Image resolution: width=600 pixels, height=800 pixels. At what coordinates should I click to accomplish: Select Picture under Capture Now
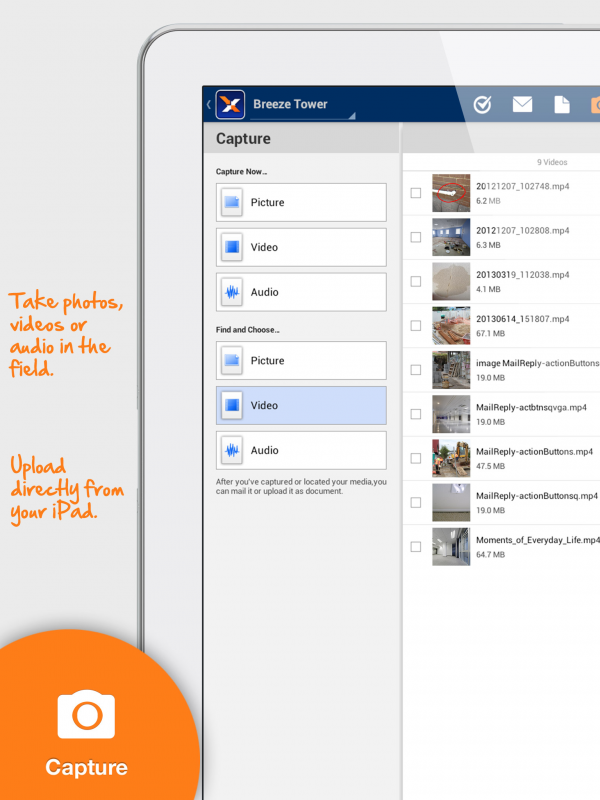(x=301, y=203)
